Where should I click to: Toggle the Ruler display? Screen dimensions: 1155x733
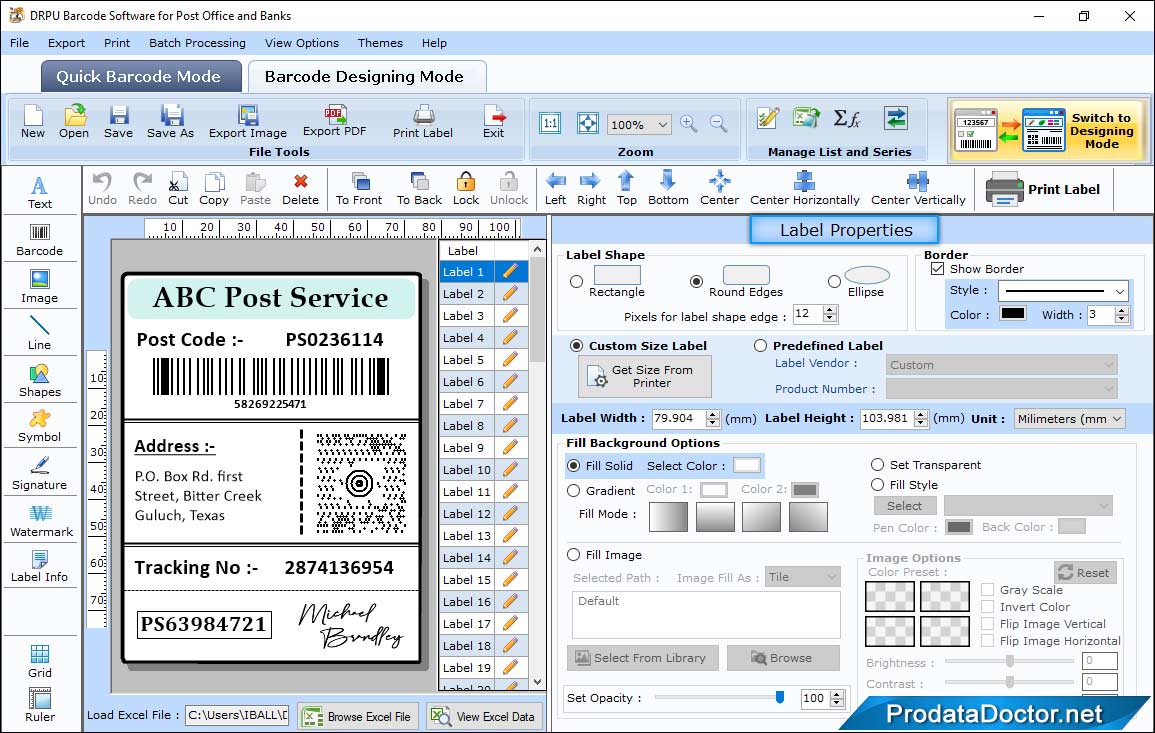40,706
